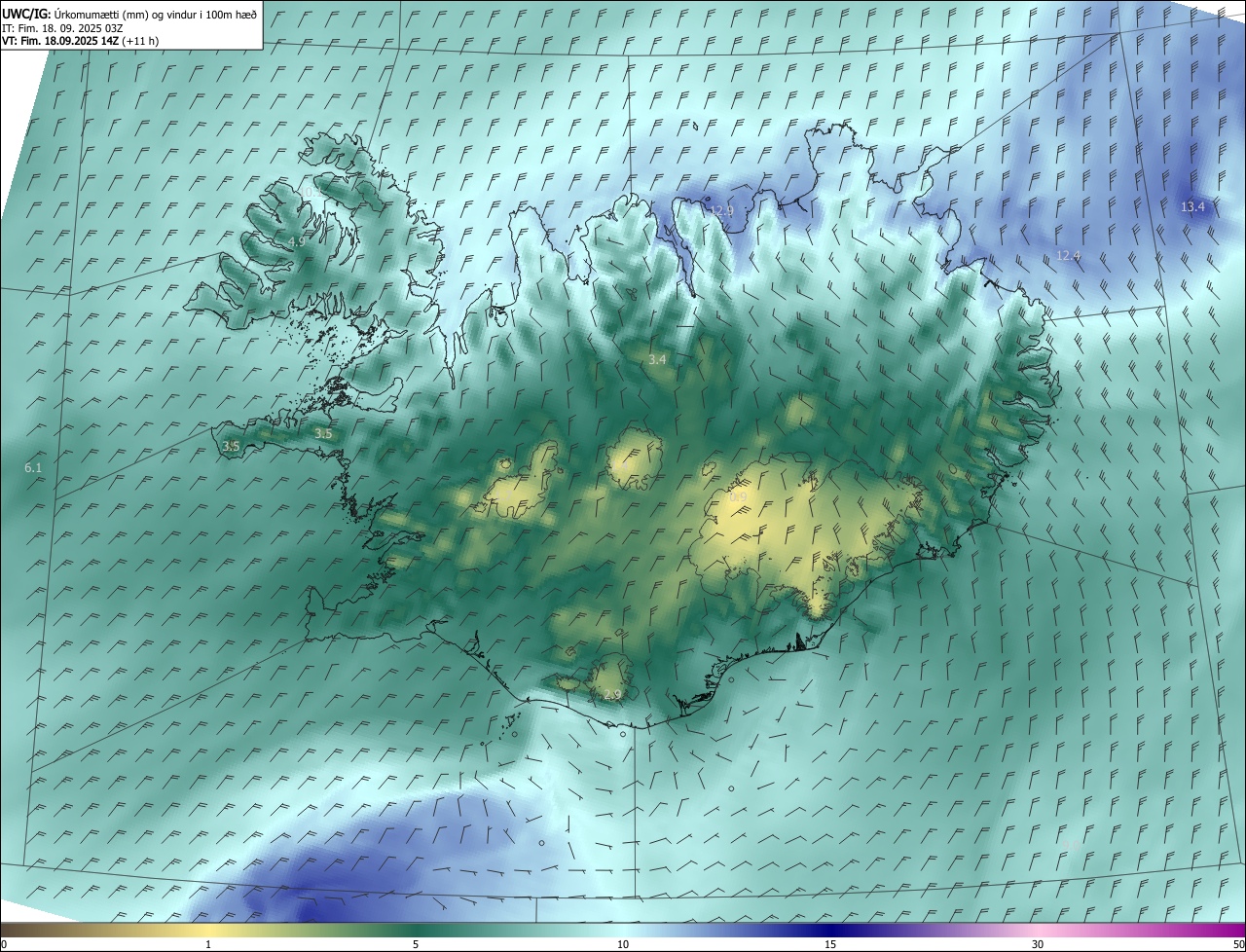The height and width of the screenshot is (952, 1246).
Task: Click the colour scale tick label 50
Action: click(1238, 945)
